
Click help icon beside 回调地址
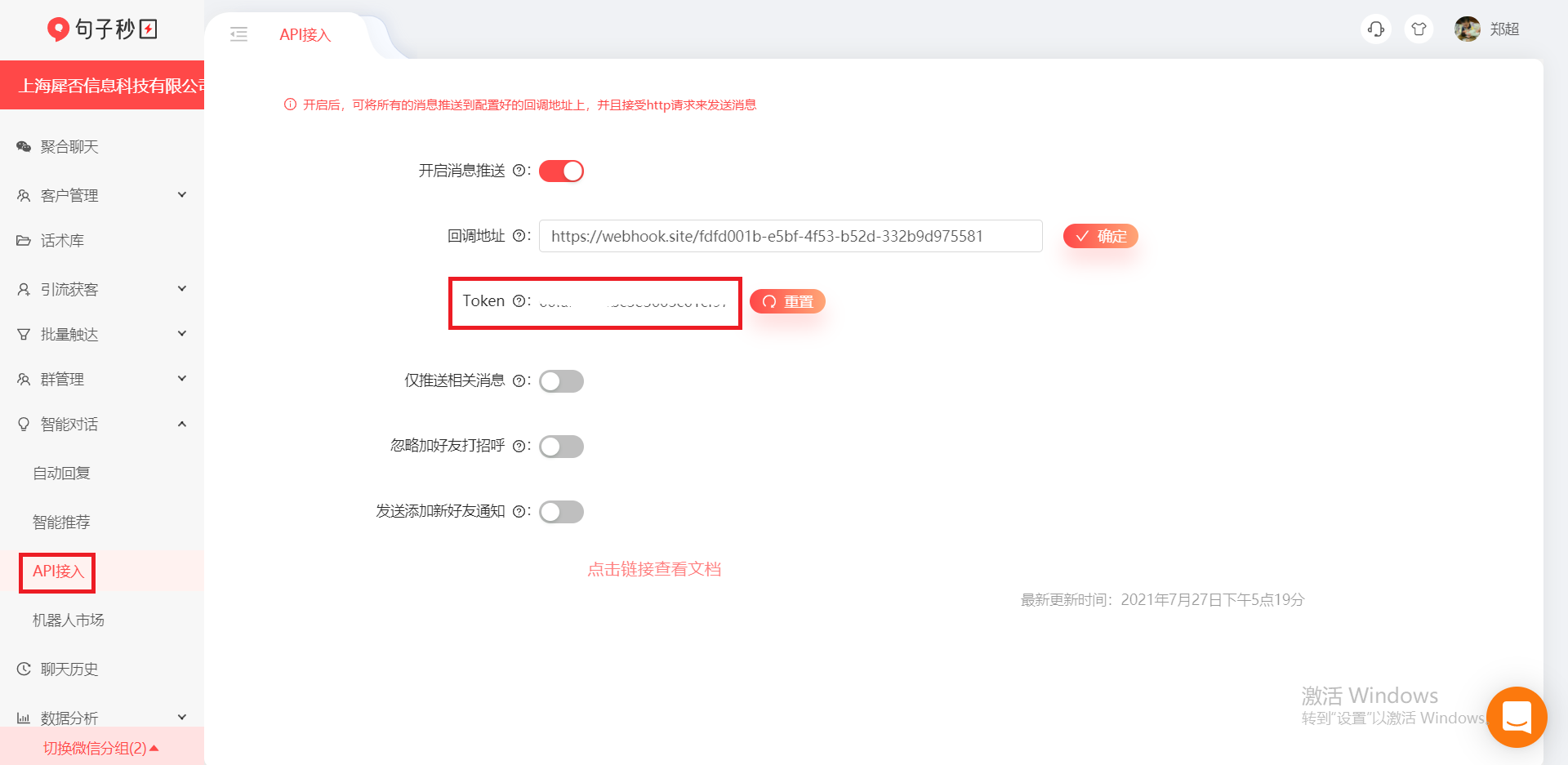(519, 236)
